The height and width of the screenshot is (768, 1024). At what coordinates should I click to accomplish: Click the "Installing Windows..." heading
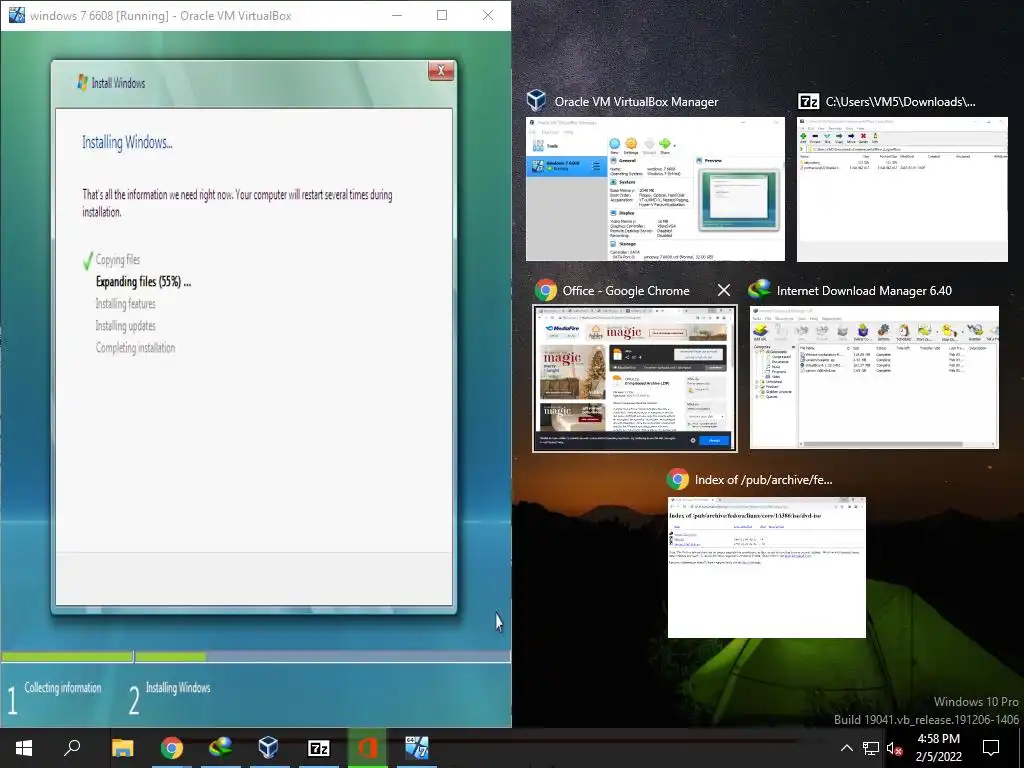127,142
